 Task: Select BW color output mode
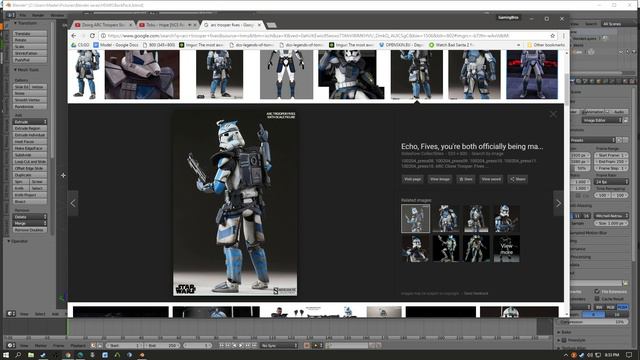[x=599, y=307]
